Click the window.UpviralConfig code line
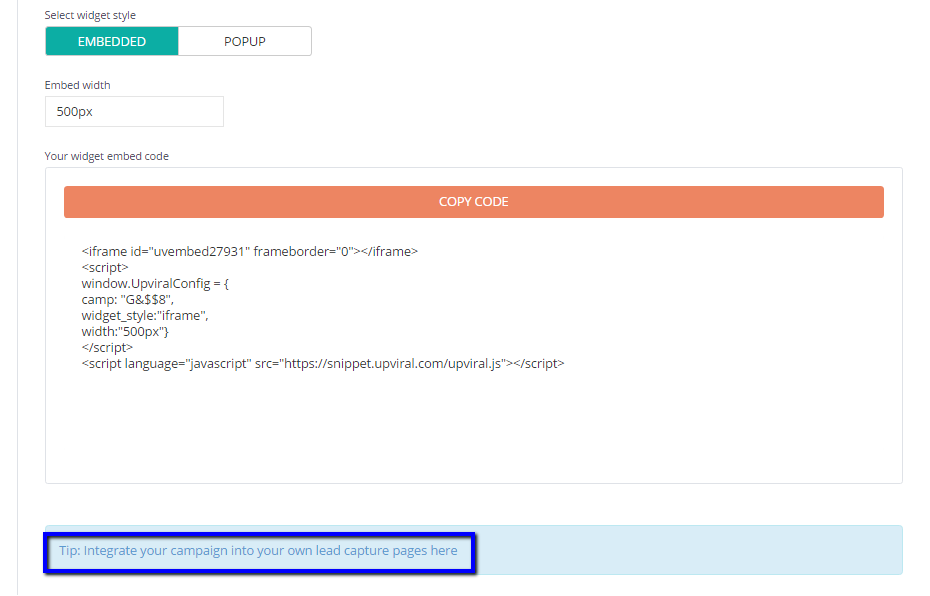The width and height of the screenshot is (930, 596). (x=155, y=283)
